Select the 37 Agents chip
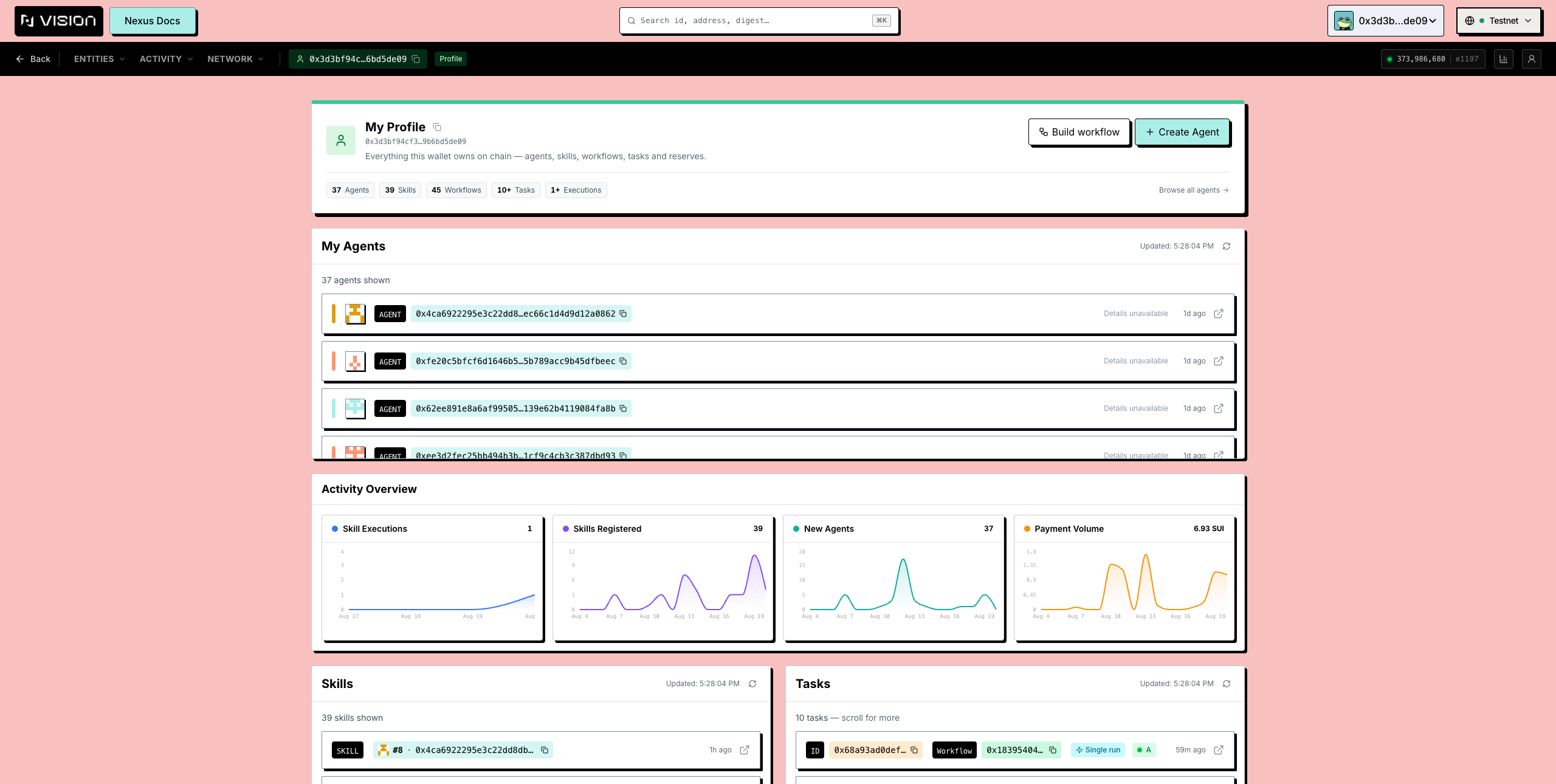1556x784 pixels. coord(350,190)
